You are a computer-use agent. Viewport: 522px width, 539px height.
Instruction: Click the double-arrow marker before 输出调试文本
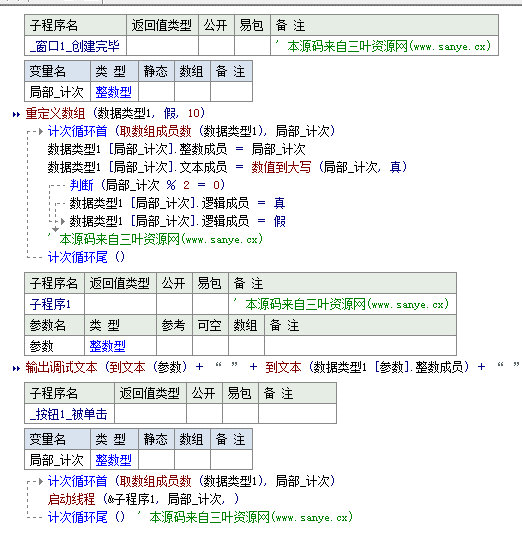click(x=16, y=368)
